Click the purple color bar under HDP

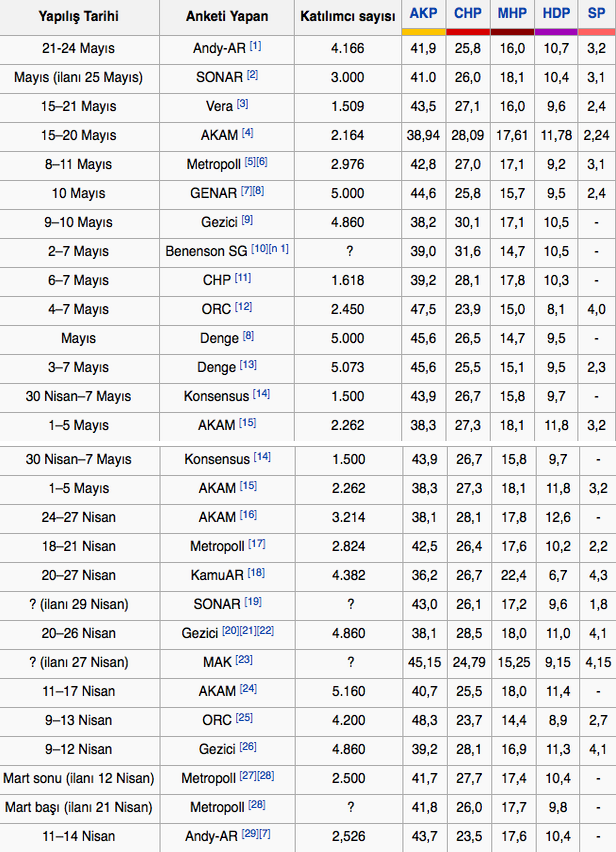click(557, 31)
